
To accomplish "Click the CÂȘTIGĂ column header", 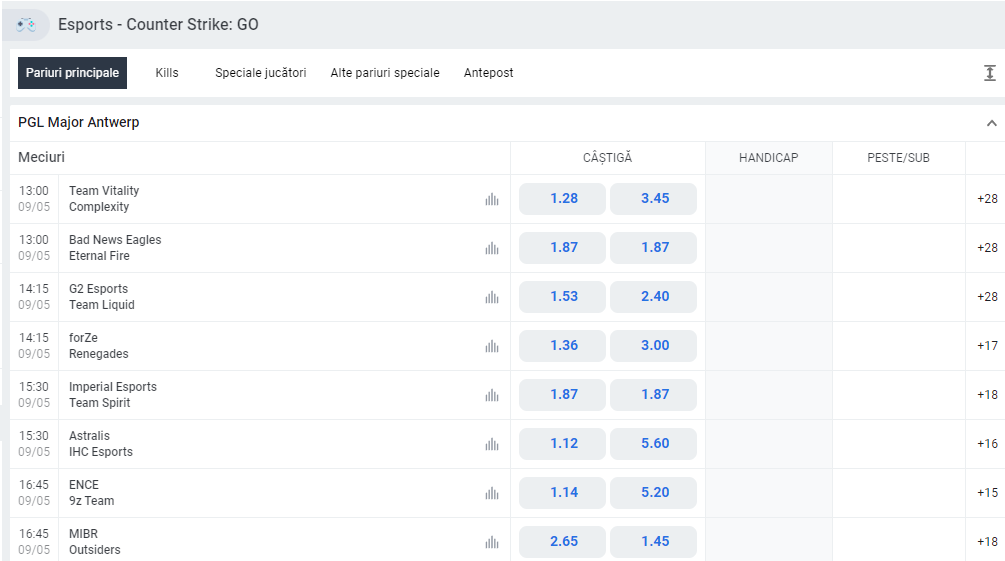I will pyautogui.click(x=607, y=158).
